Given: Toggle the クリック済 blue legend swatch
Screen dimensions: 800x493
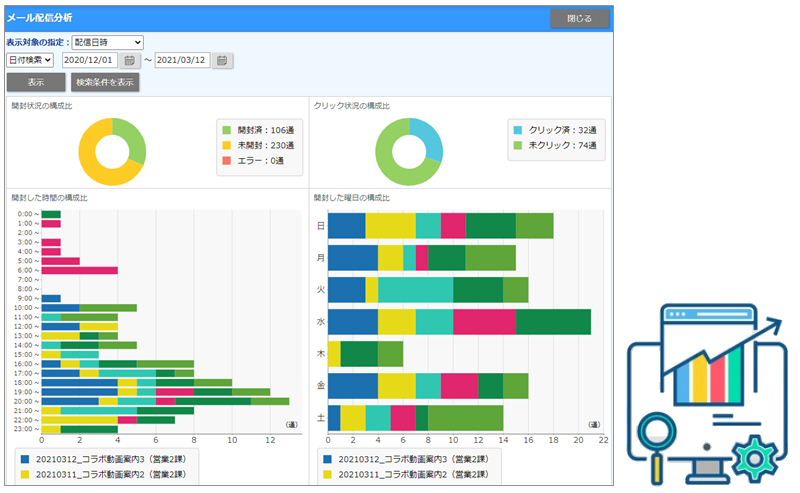Looking at the screenshot, I should (x=517, y=130).
